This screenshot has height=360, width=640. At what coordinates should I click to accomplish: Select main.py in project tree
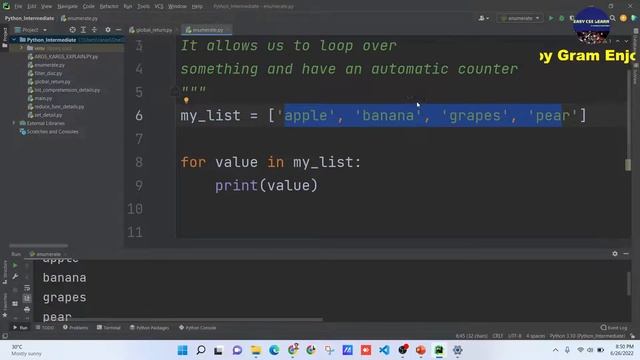(40, 98)
